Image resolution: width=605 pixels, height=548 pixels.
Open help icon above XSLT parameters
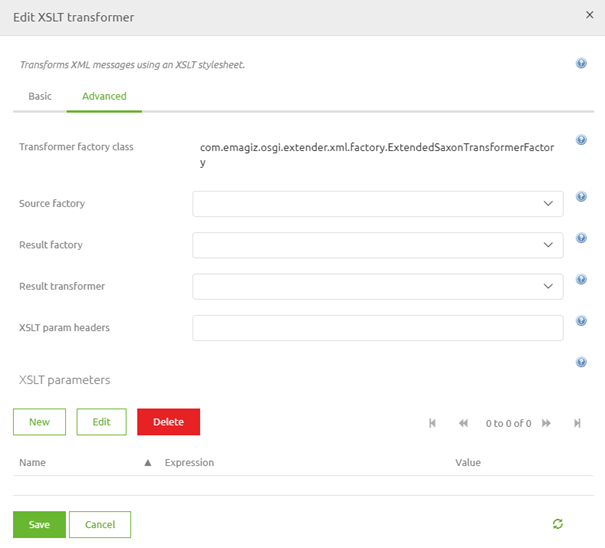(x=581, y=362)
